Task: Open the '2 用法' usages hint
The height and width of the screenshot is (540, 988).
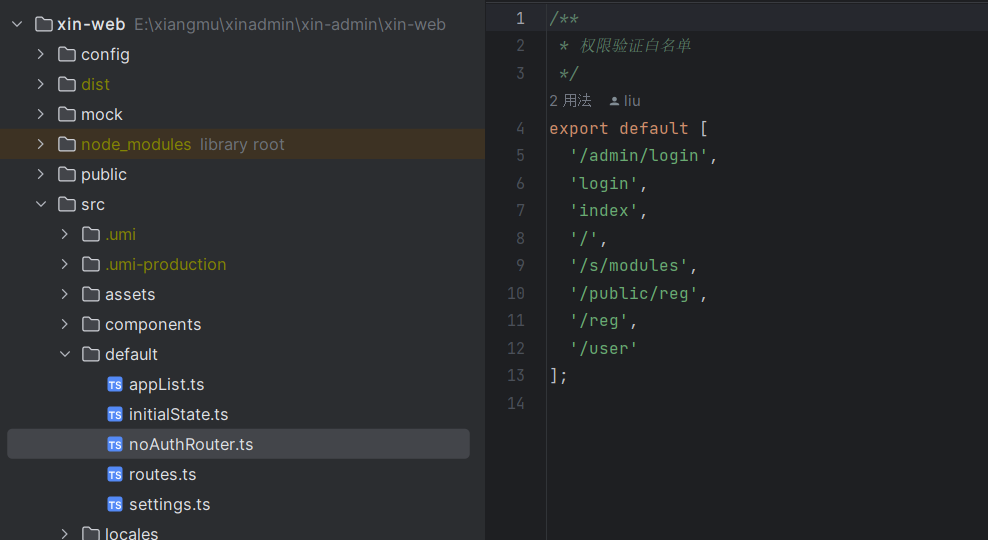Action: pyautogui.click(x=571, y=101)
